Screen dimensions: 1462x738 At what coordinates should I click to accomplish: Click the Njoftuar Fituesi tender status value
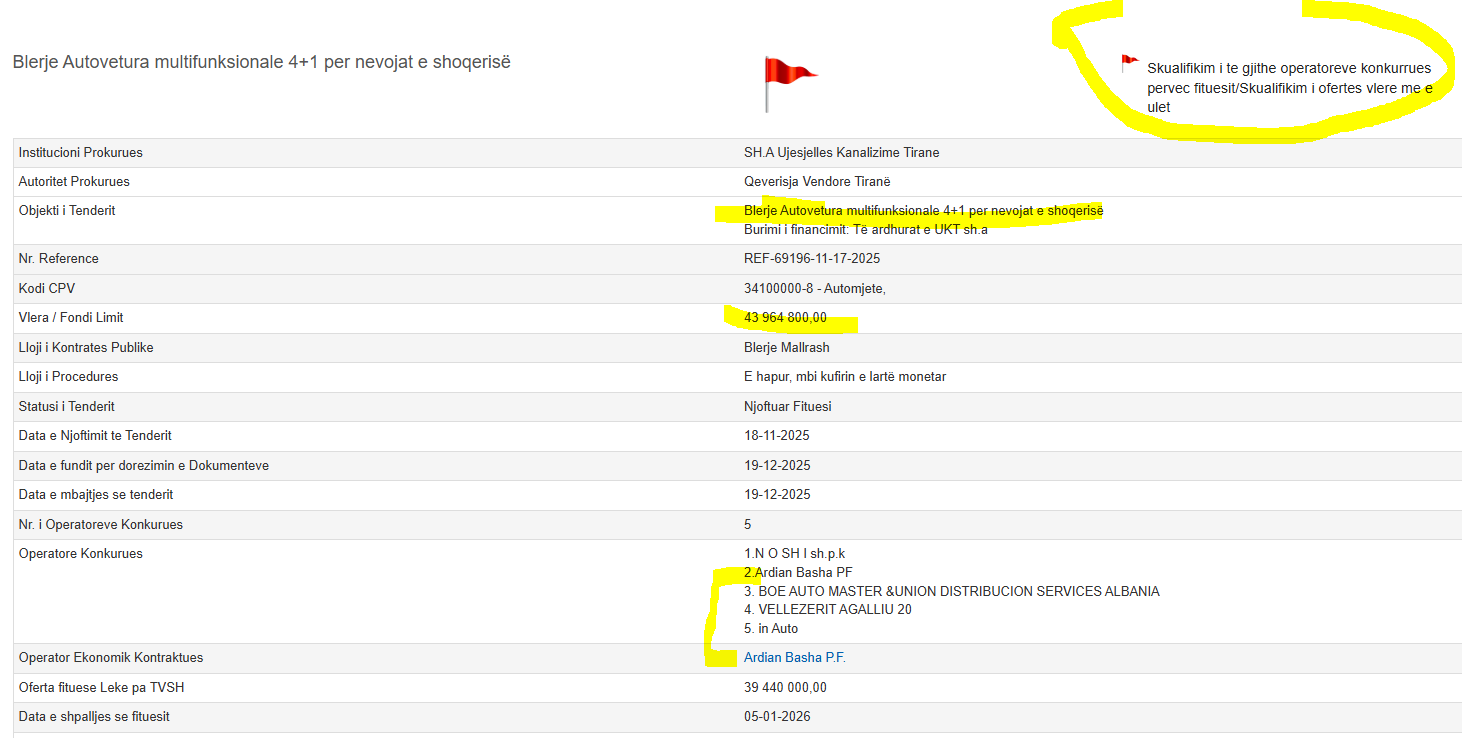pyautogui.click(x=787, y=407)
